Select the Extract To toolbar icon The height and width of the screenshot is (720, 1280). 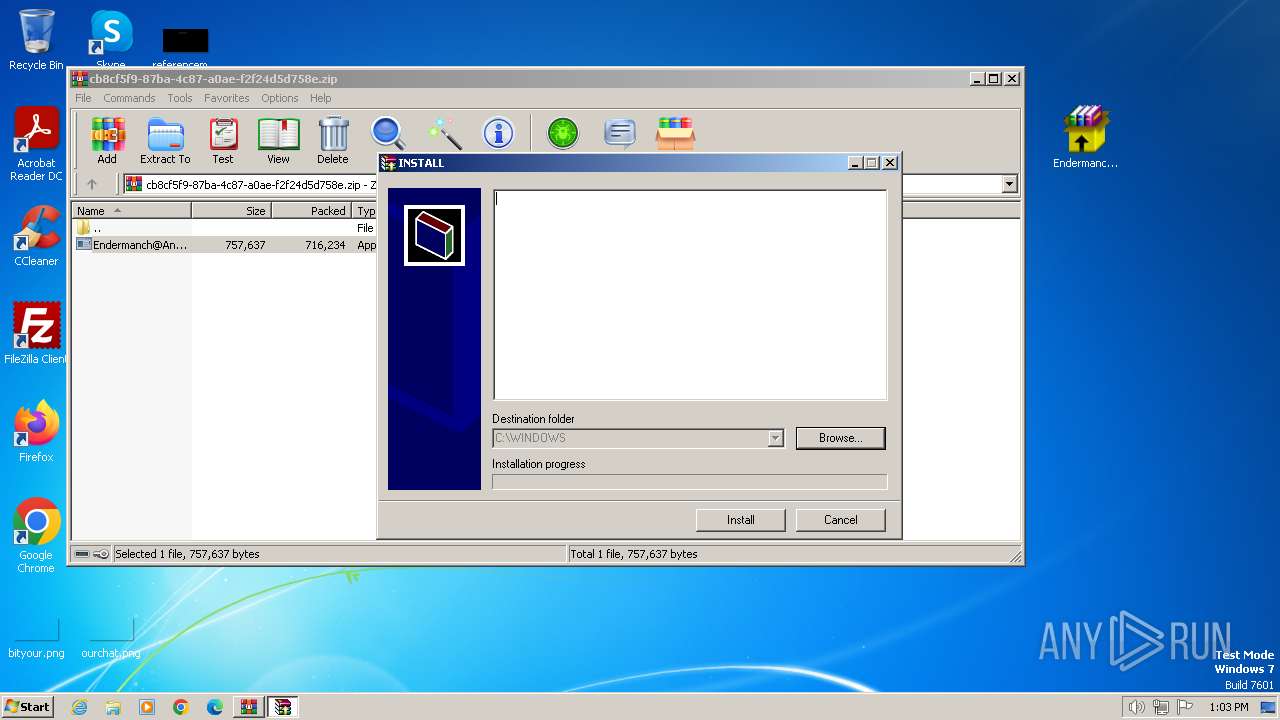coord(165,140)
